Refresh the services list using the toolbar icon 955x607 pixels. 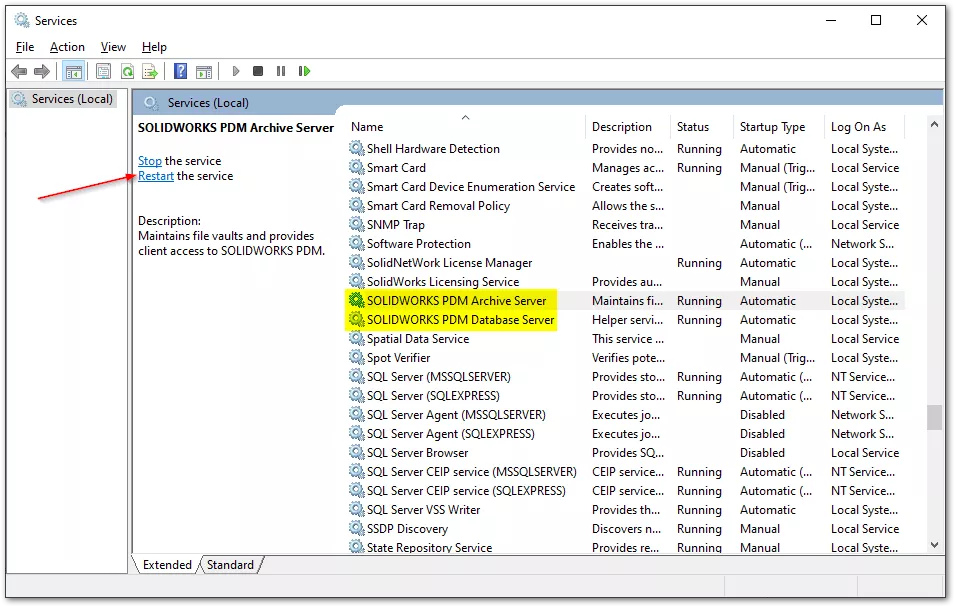127,72
